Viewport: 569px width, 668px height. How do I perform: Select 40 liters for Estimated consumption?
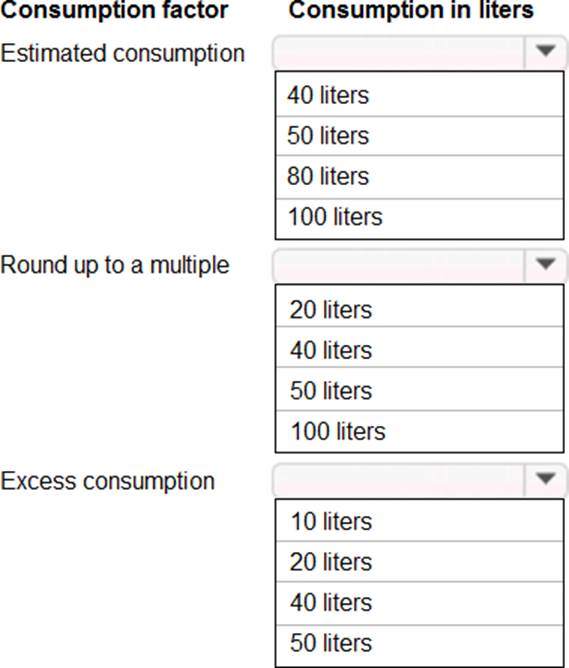coord(420,95)
